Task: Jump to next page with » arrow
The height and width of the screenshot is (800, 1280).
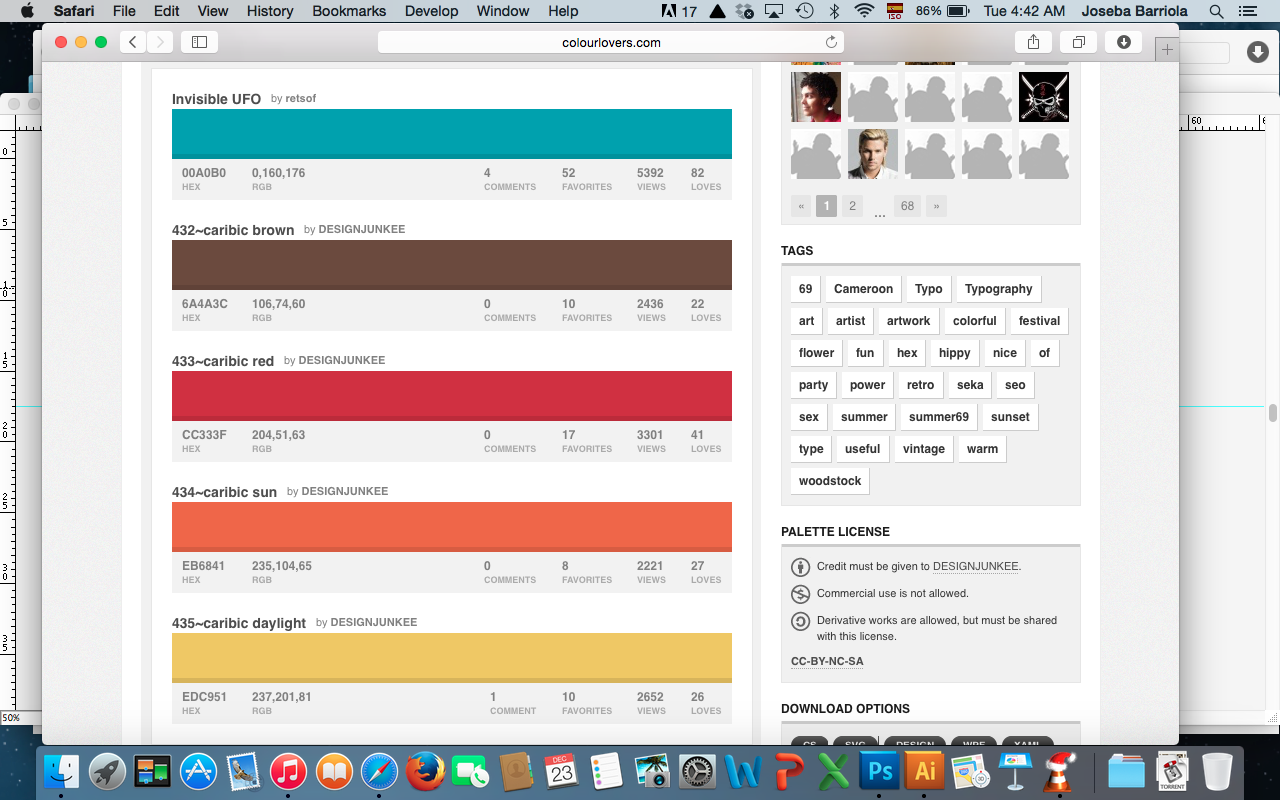Action: [936, 206]
